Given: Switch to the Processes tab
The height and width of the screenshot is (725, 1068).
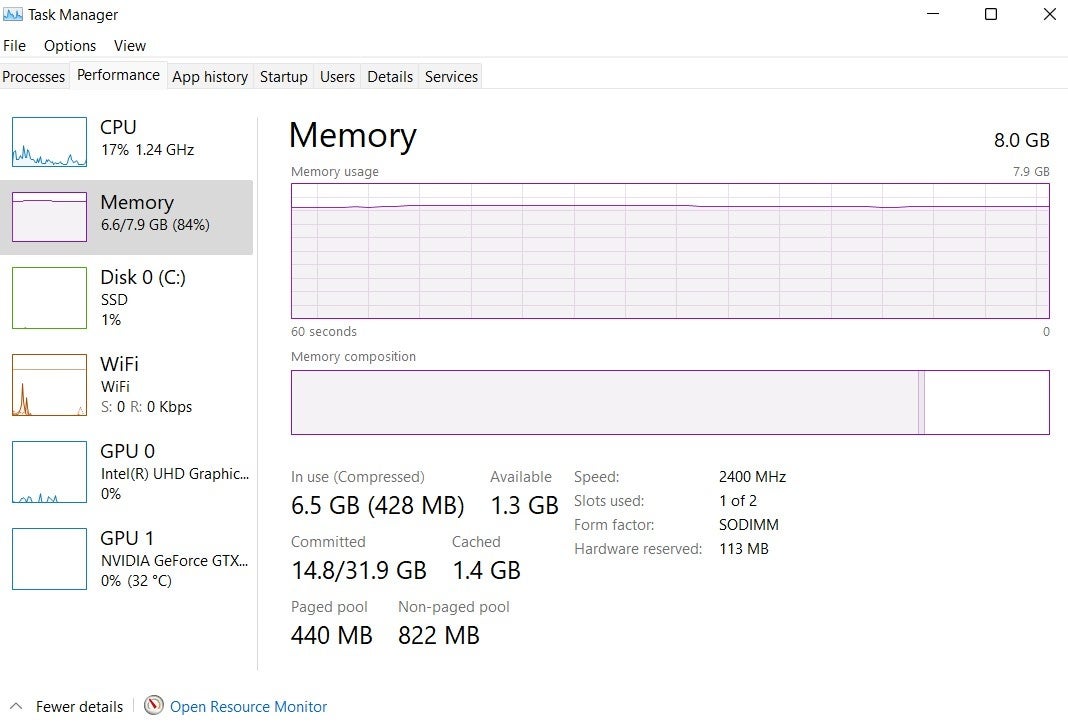Looking at the screenshot, I should click(34, 77).
